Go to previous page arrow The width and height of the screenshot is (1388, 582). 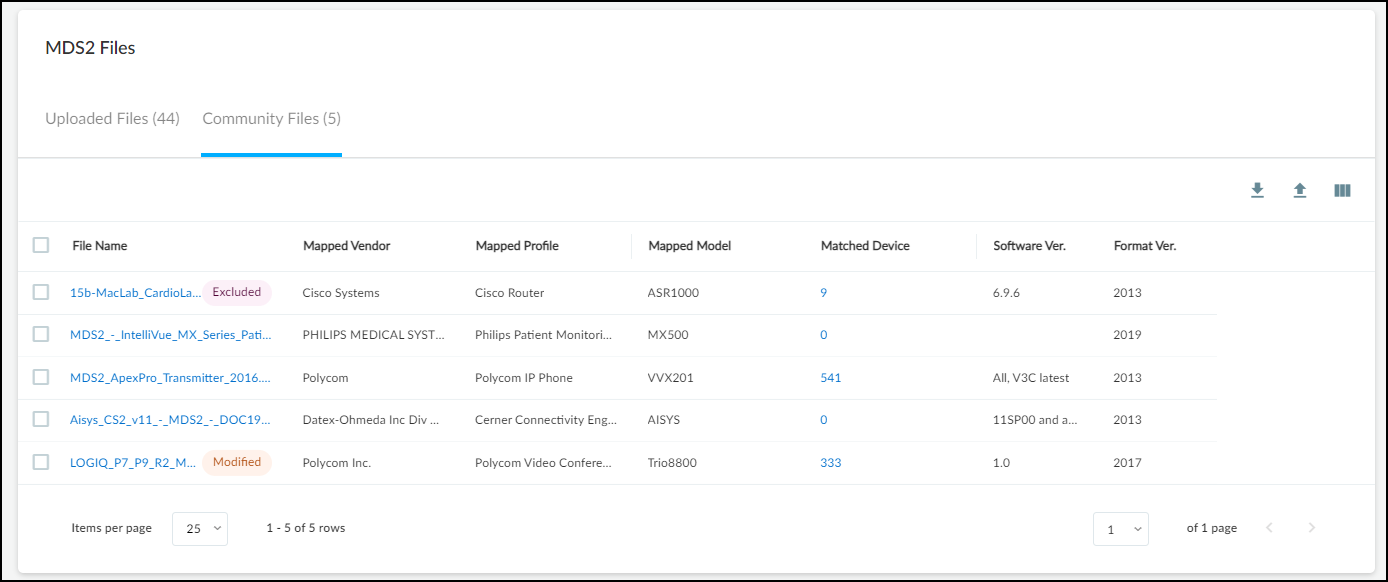coord(1270,528)
